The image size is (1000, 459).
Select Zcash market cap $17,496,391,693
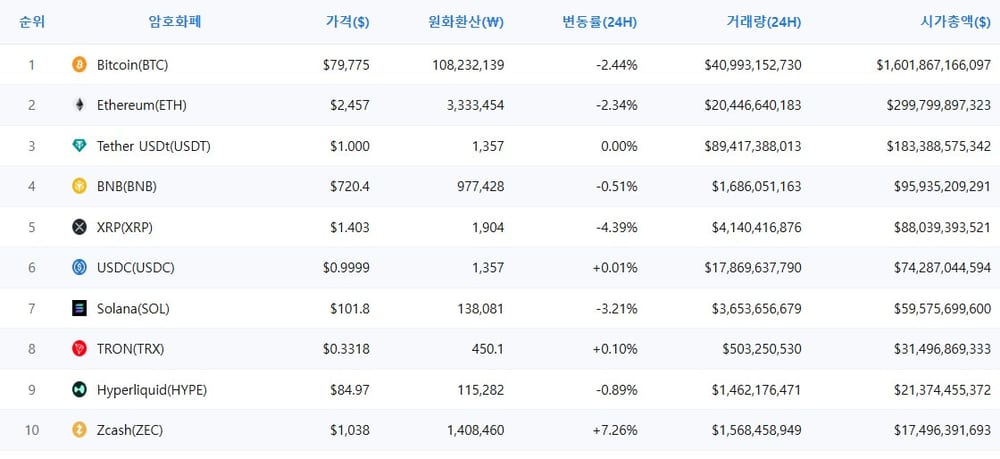pos(943,431)
